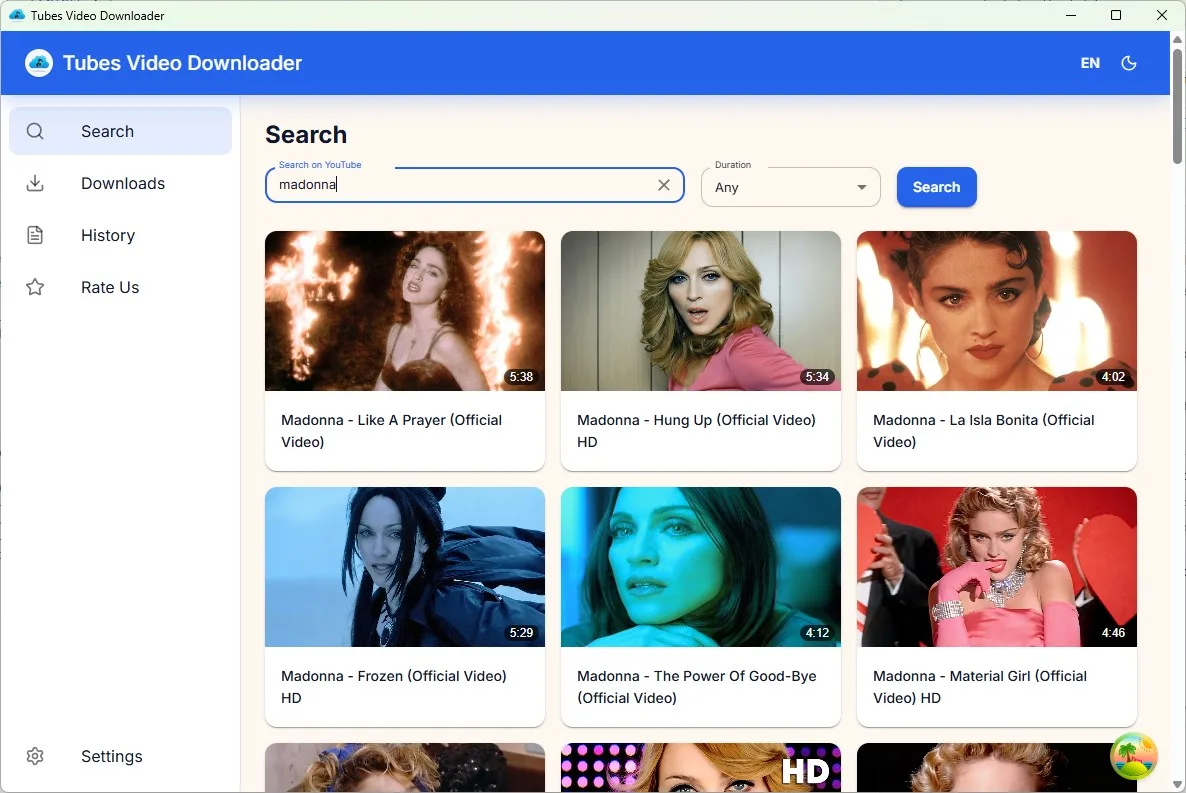Click the magnifying glass sidebar icon
The image size is (1186, 793).
[x=35, y=131]
